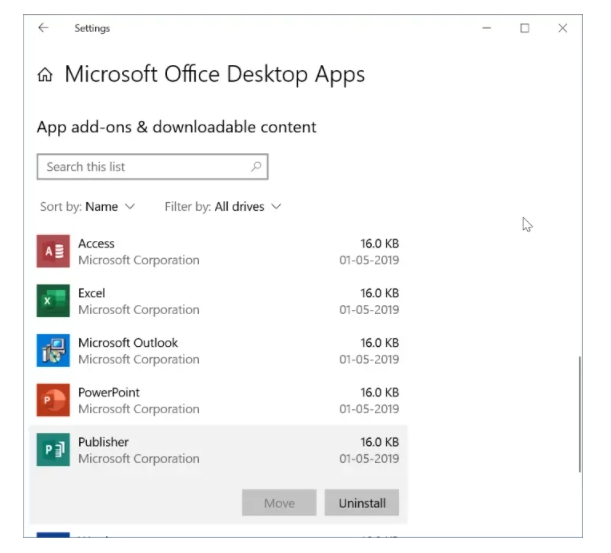Viewport: 611px width, 553px height.
Task: Minimize the Settings window
Action: pos(486,28)
